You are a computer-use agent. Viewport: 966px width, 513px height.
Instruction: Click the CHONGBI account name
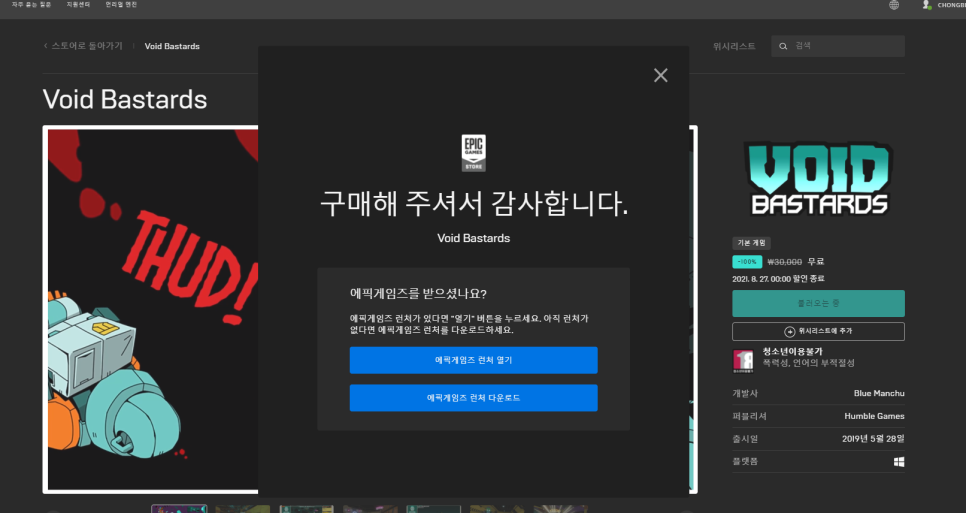tap(951, 5)
